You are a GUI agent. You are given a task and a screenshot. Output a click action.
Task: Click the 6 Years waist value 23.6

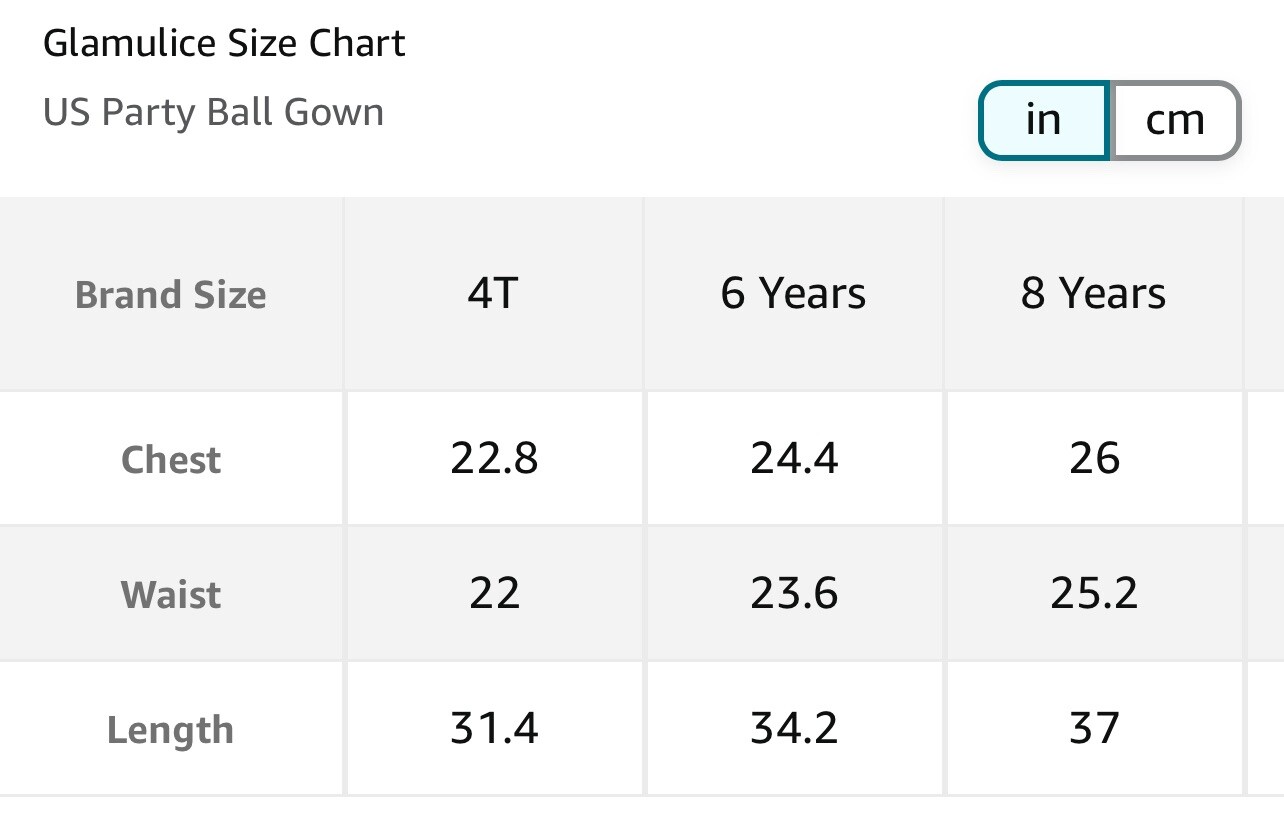click(794, 594)
